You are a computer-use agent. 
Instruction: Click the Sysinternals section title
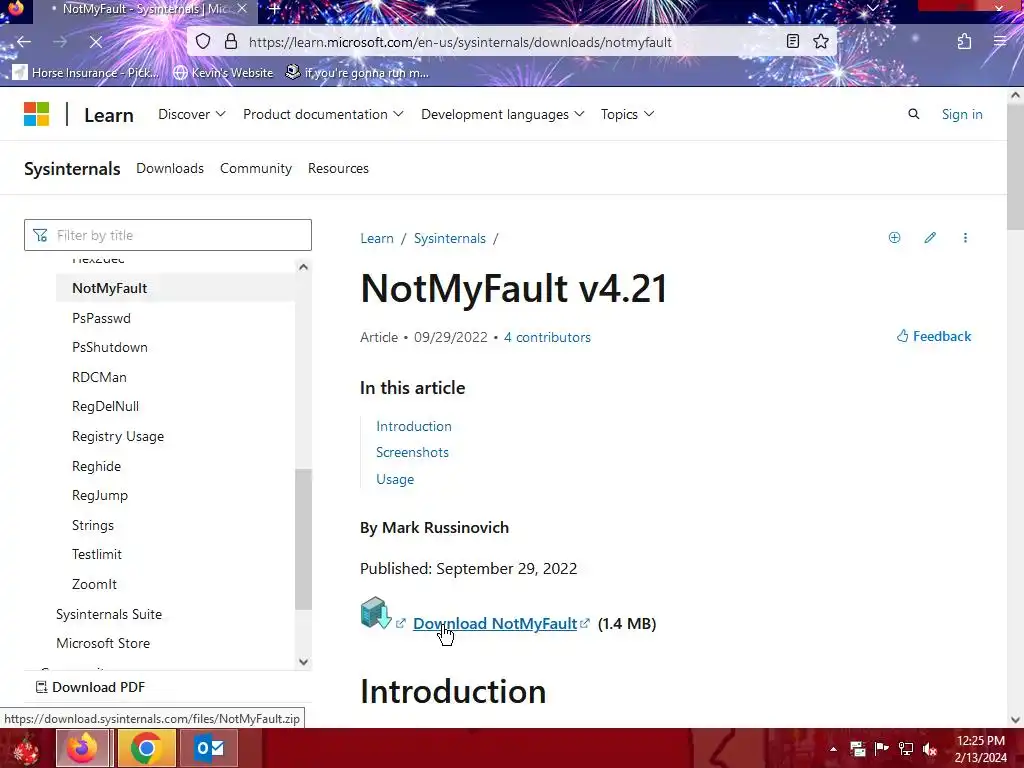[x=72, y=169]
